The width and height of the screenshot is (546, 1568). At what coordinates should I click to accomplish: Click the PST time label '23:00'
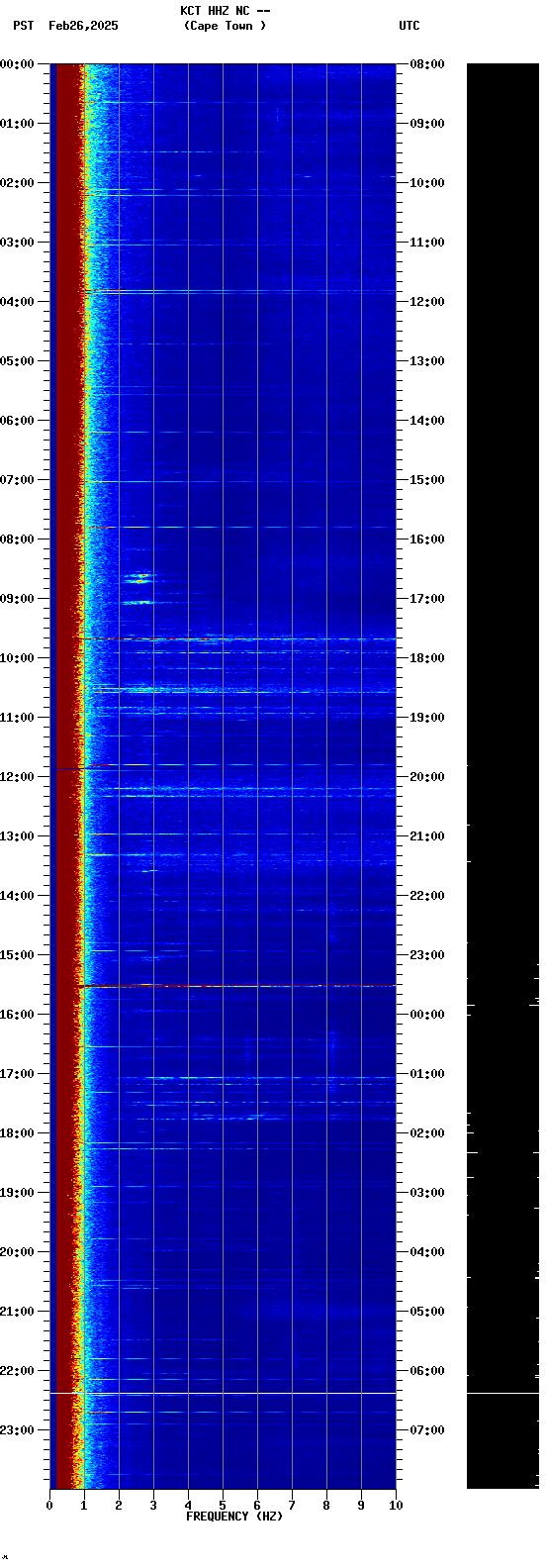click(17, 1430)
